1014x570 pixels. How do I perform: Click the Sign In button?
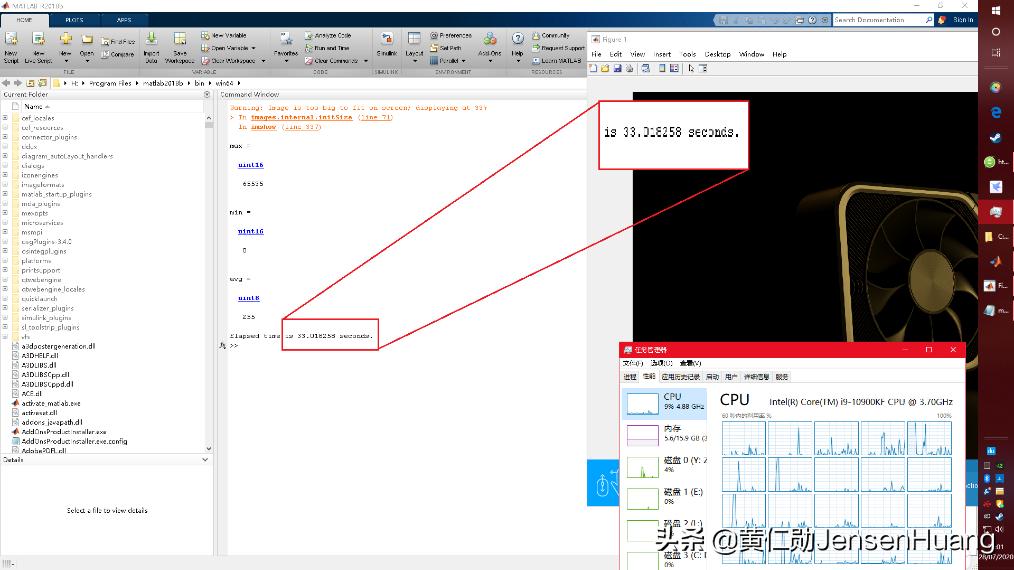[962, 19]
